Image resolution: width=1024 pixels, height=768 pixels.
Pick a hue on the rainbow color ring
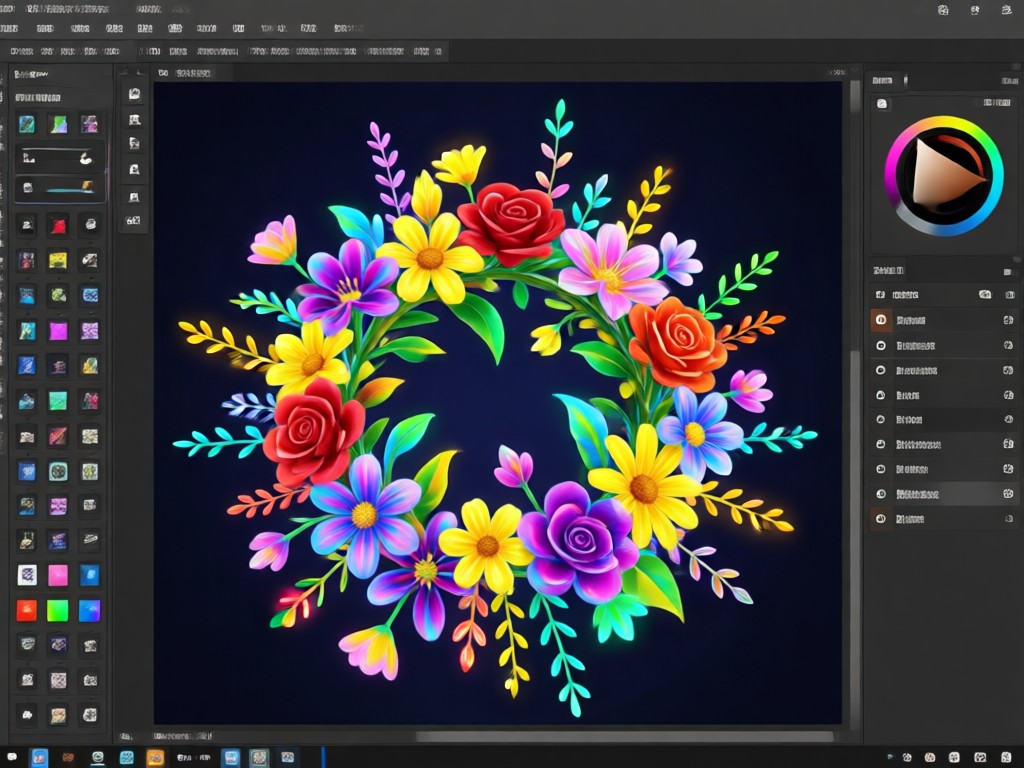click(944, 123)
